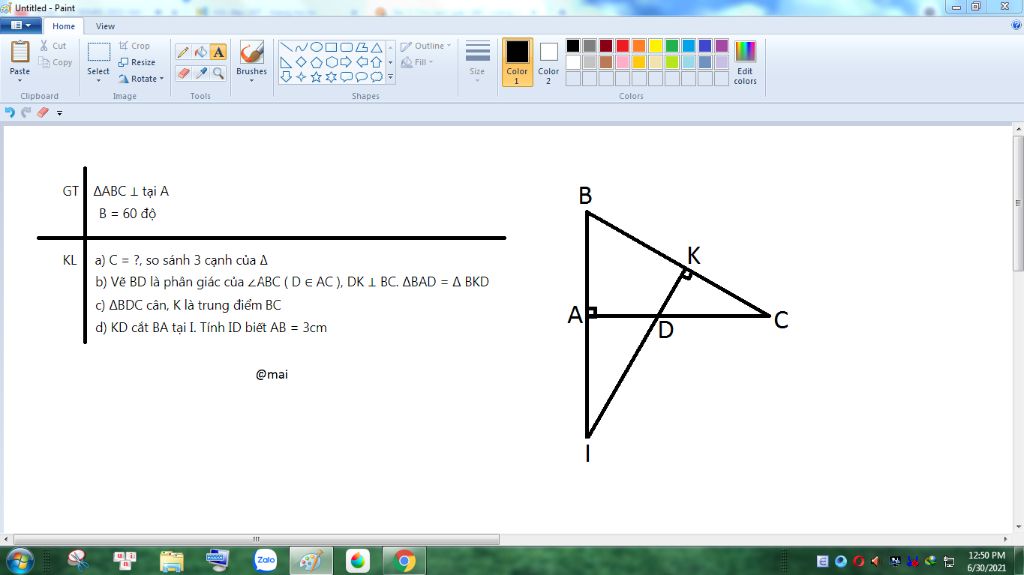Click Undo in quick access toolbar
Image resolution: width=1024 pixels, height=575 pixels.
point(10,112)
